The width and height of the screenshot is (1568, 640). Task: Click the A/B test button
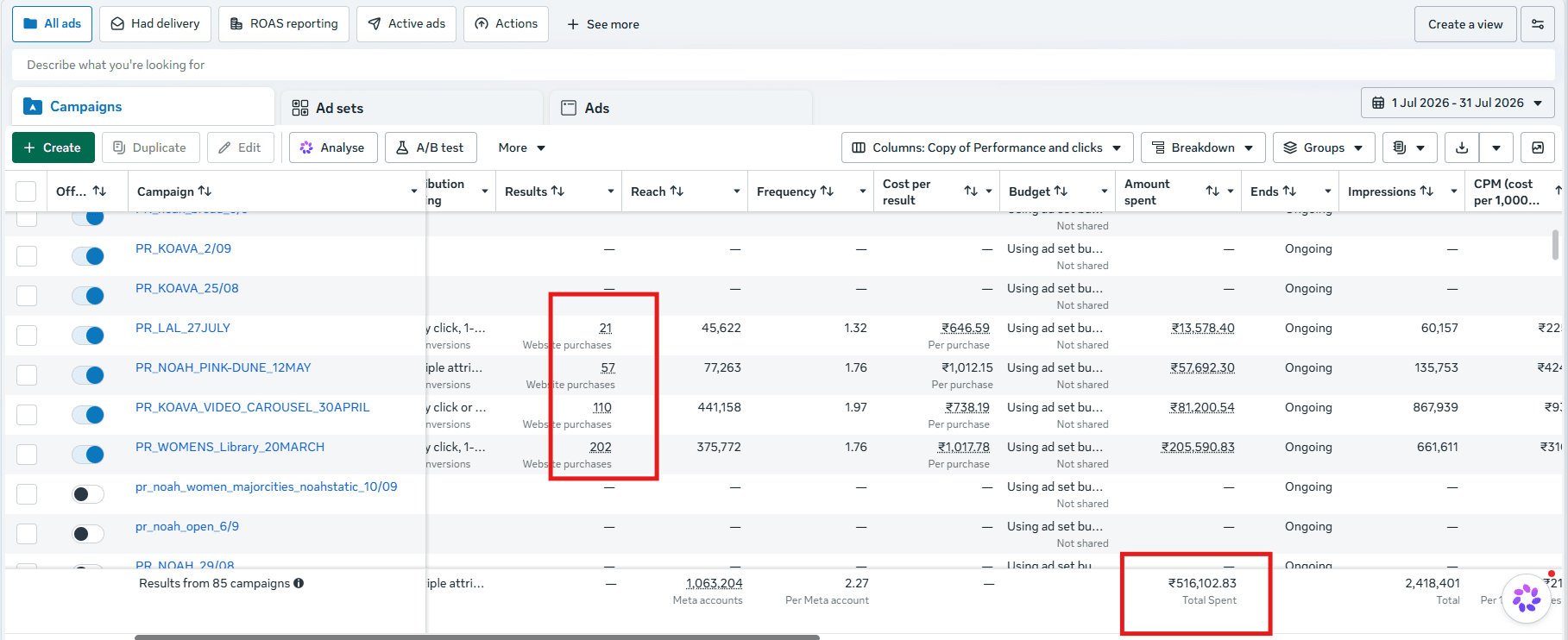(431, 147)
